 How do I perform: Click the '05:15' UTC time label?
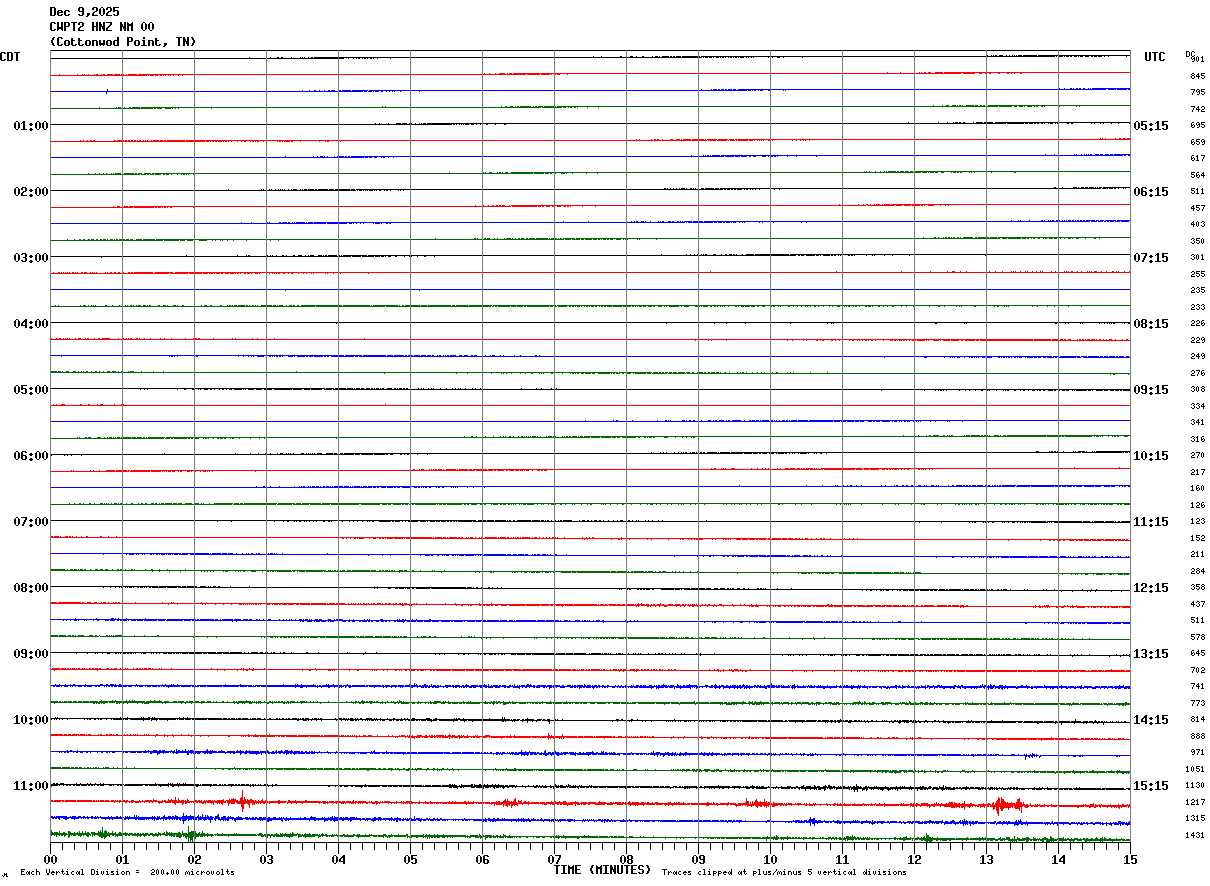1151,126
